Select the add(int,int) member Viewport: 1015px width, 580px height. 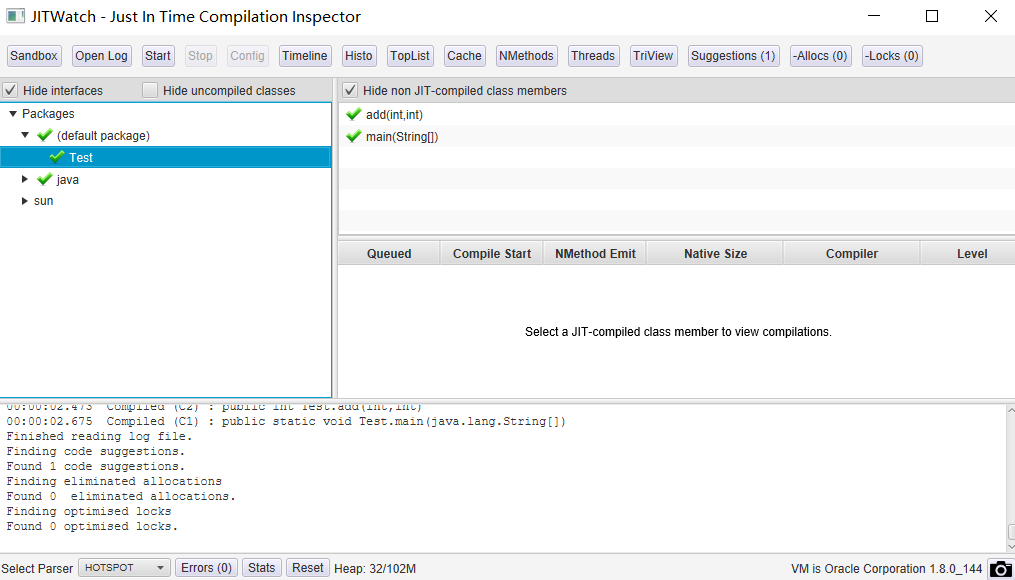click(x=676, y=115)
